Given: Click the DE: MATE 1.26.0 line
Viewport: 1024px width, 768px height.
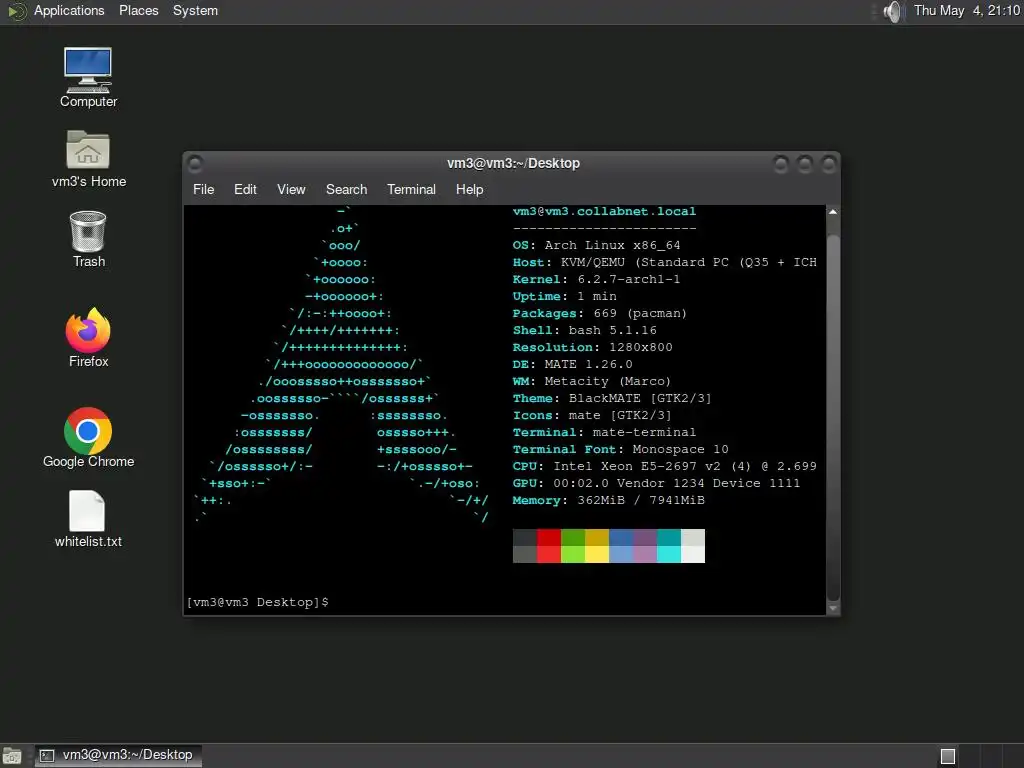Looking at the screenshot, I should (x=572, y=364).
